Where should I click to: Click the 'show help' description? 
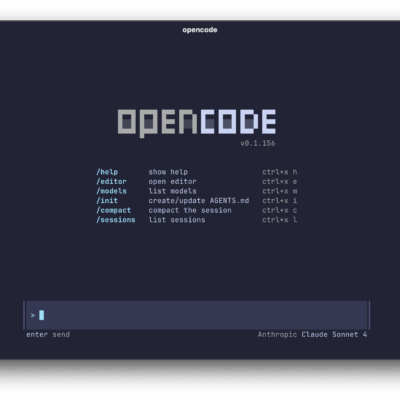click(168, 172)
